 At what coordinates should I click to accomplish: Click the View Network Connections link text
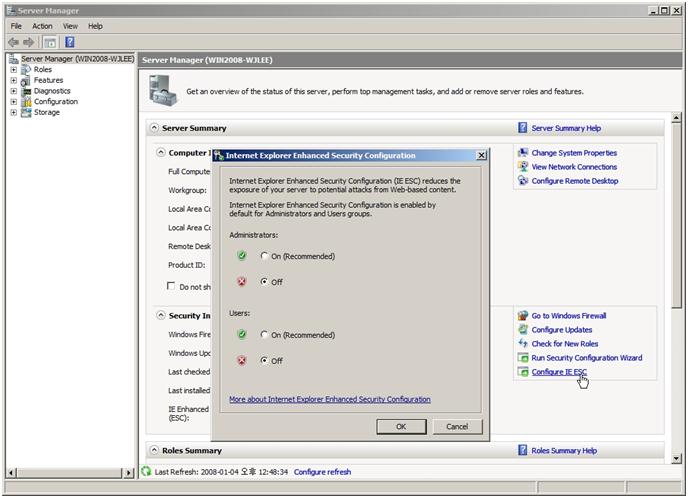pos(574,167)
